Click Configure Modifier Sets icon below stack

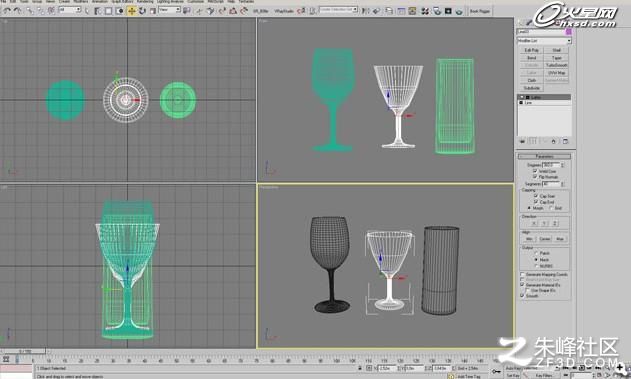565,141
